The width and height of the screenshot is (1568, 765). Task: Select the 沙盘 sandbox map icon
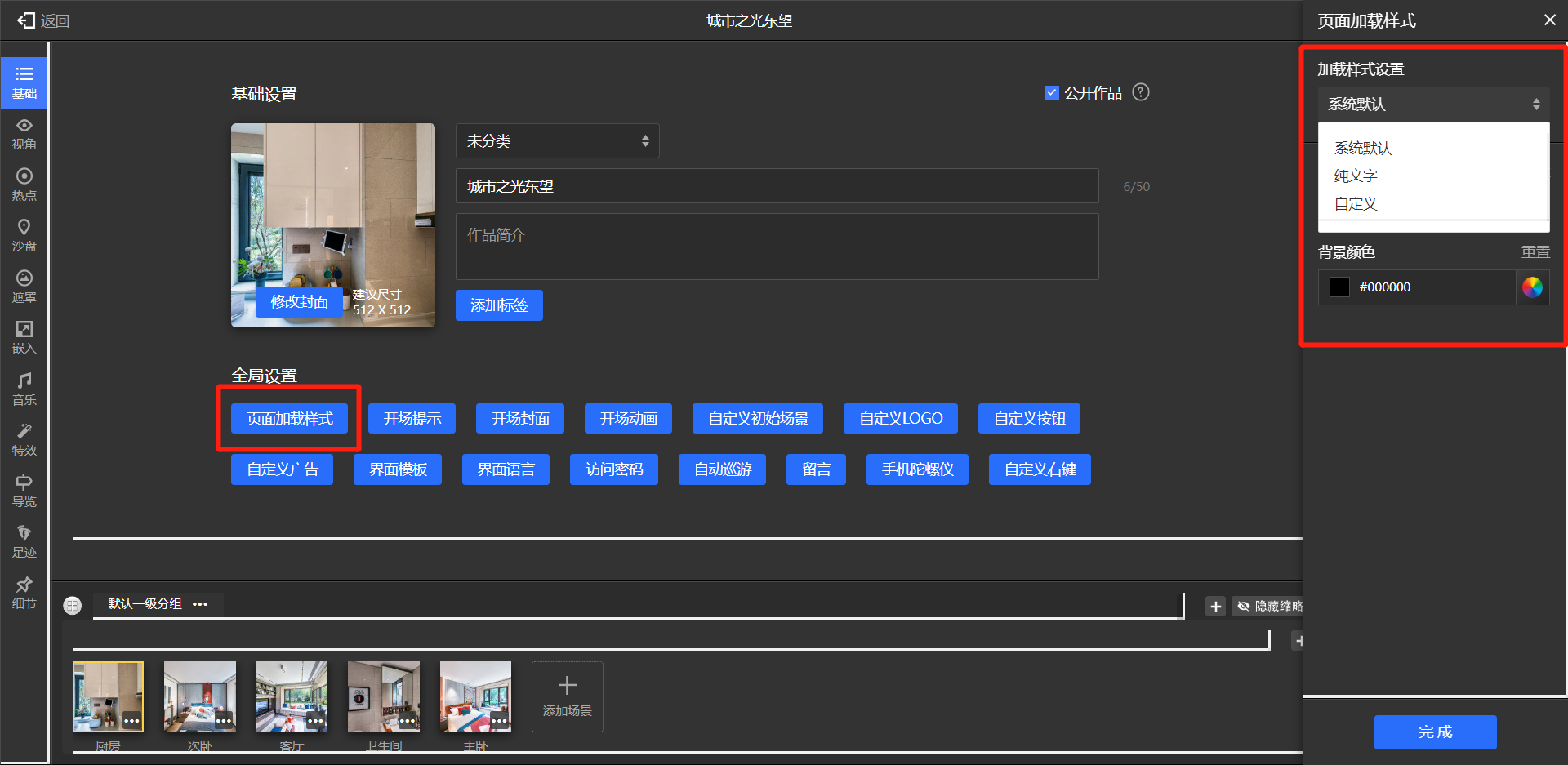pos(24,235)
